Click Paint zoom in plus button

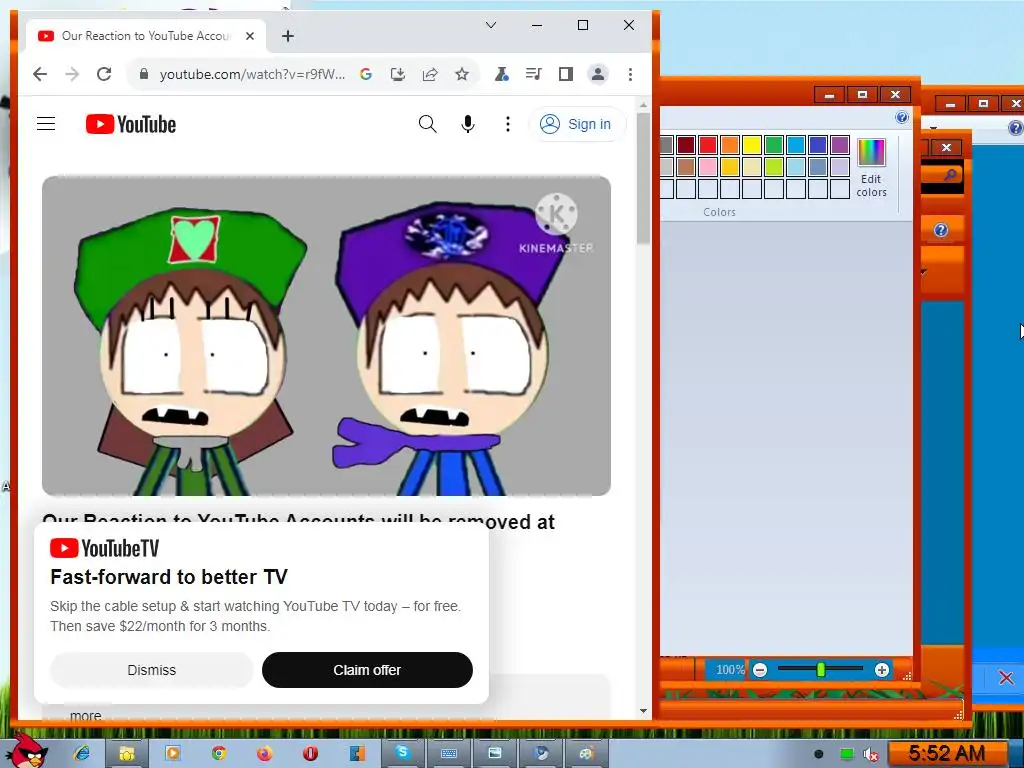point(882,670)
